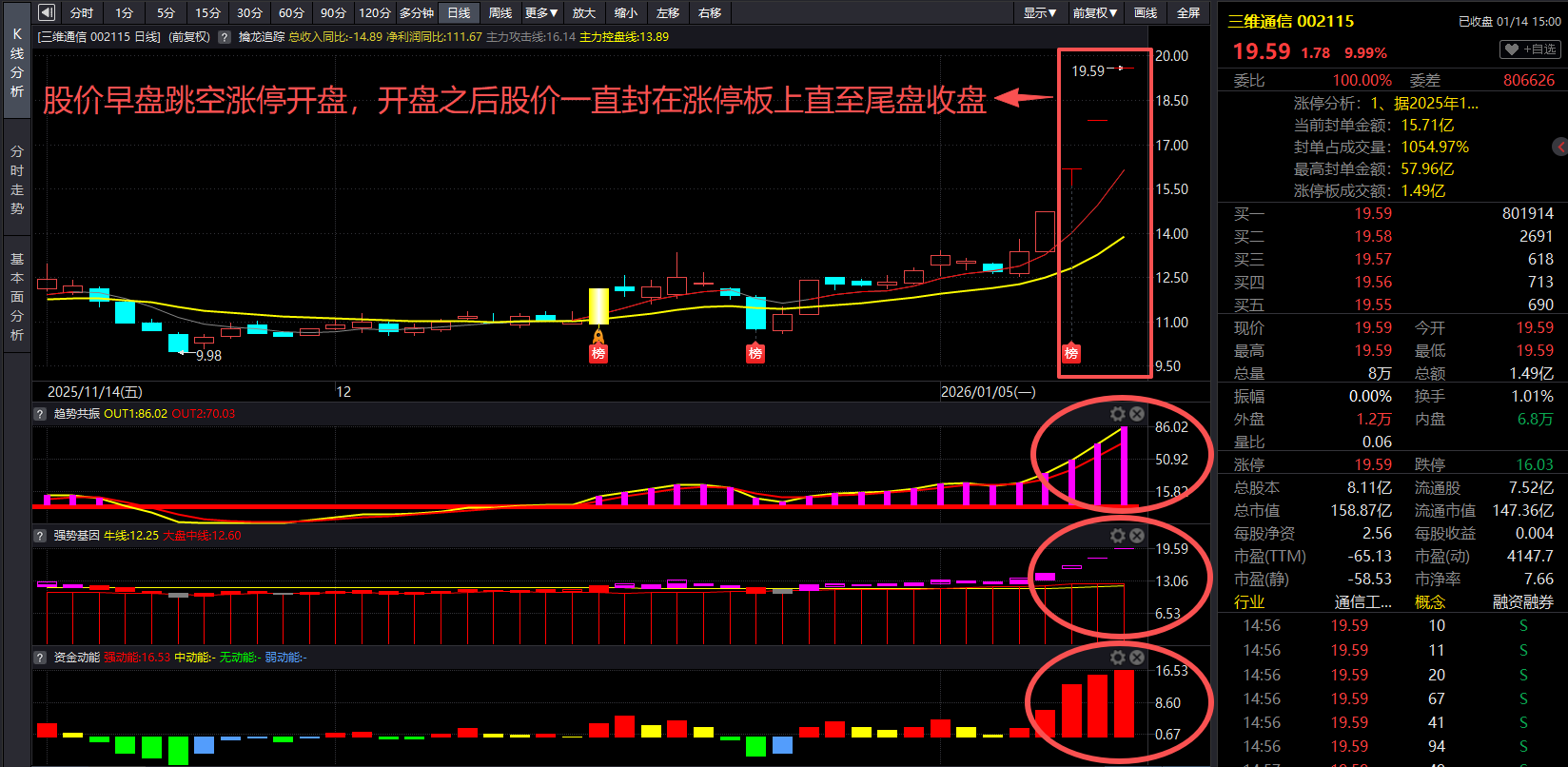Click the 擒龙追踪 indicator name
The width and height of the screenshot is (1568, 767).
tap(262, 37)
